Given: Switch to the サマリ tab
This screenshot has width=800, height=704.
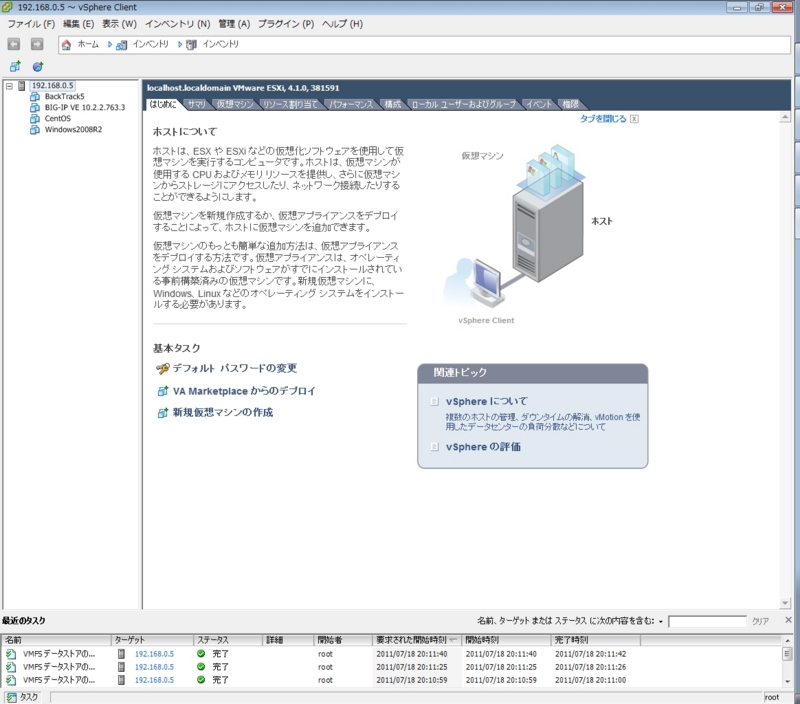Looking at the screenshot, I should 196,105.
